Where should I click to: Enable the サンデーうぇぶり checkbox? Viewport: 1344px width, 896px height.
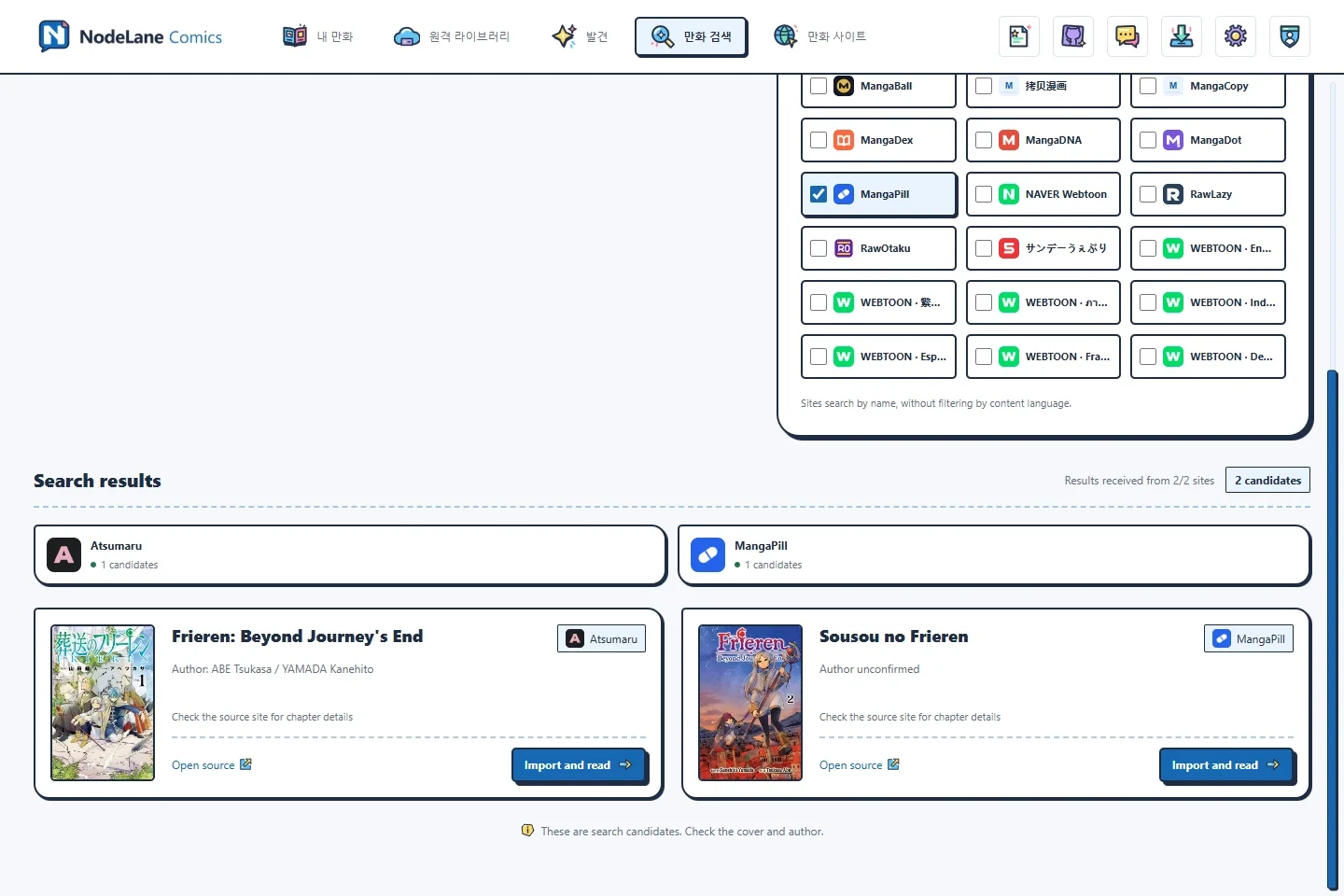pos(984,248)
